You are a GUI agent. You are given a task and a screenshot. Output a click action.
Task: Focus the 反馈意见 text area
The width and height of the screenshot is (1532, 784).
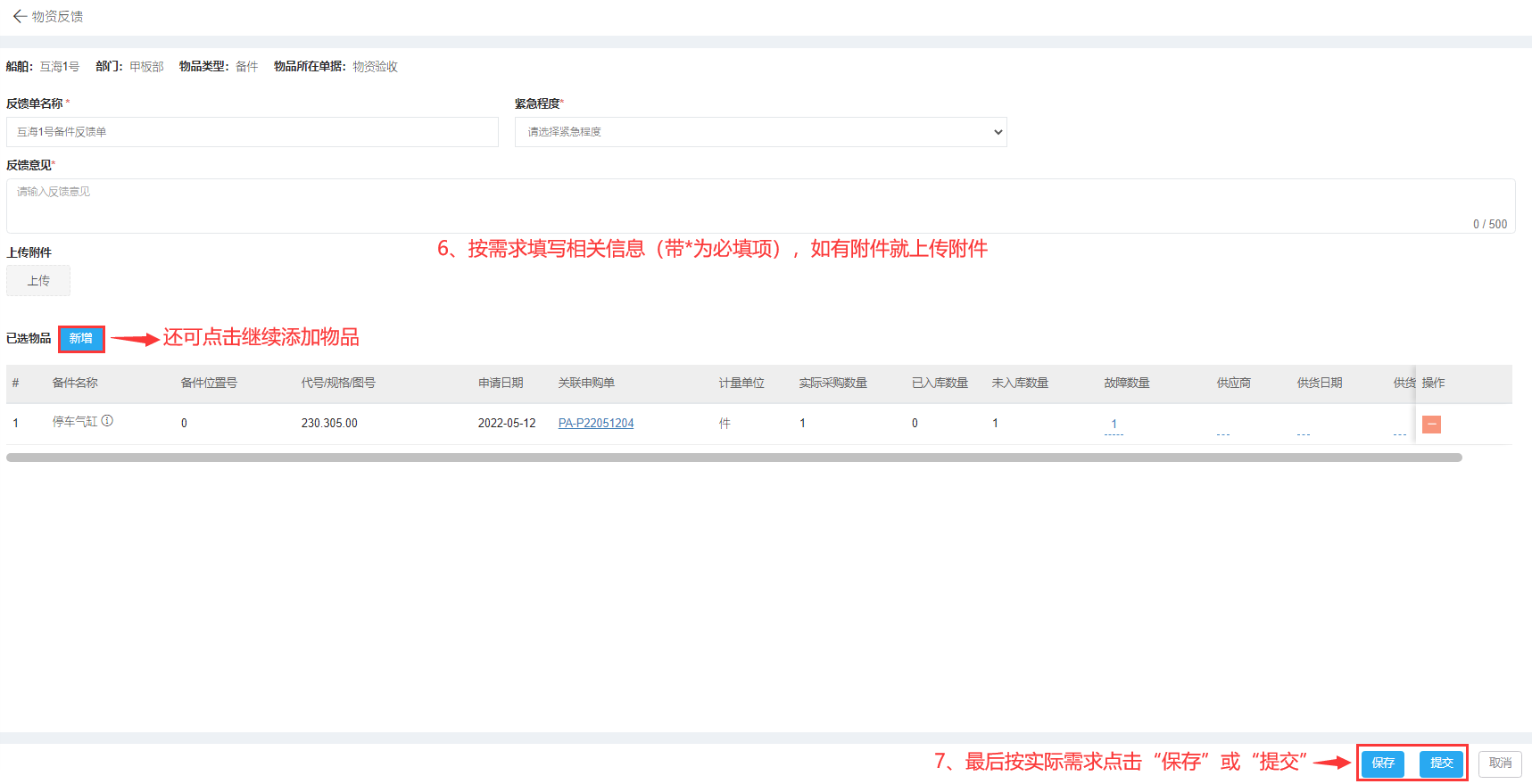(x=760, y=206)
